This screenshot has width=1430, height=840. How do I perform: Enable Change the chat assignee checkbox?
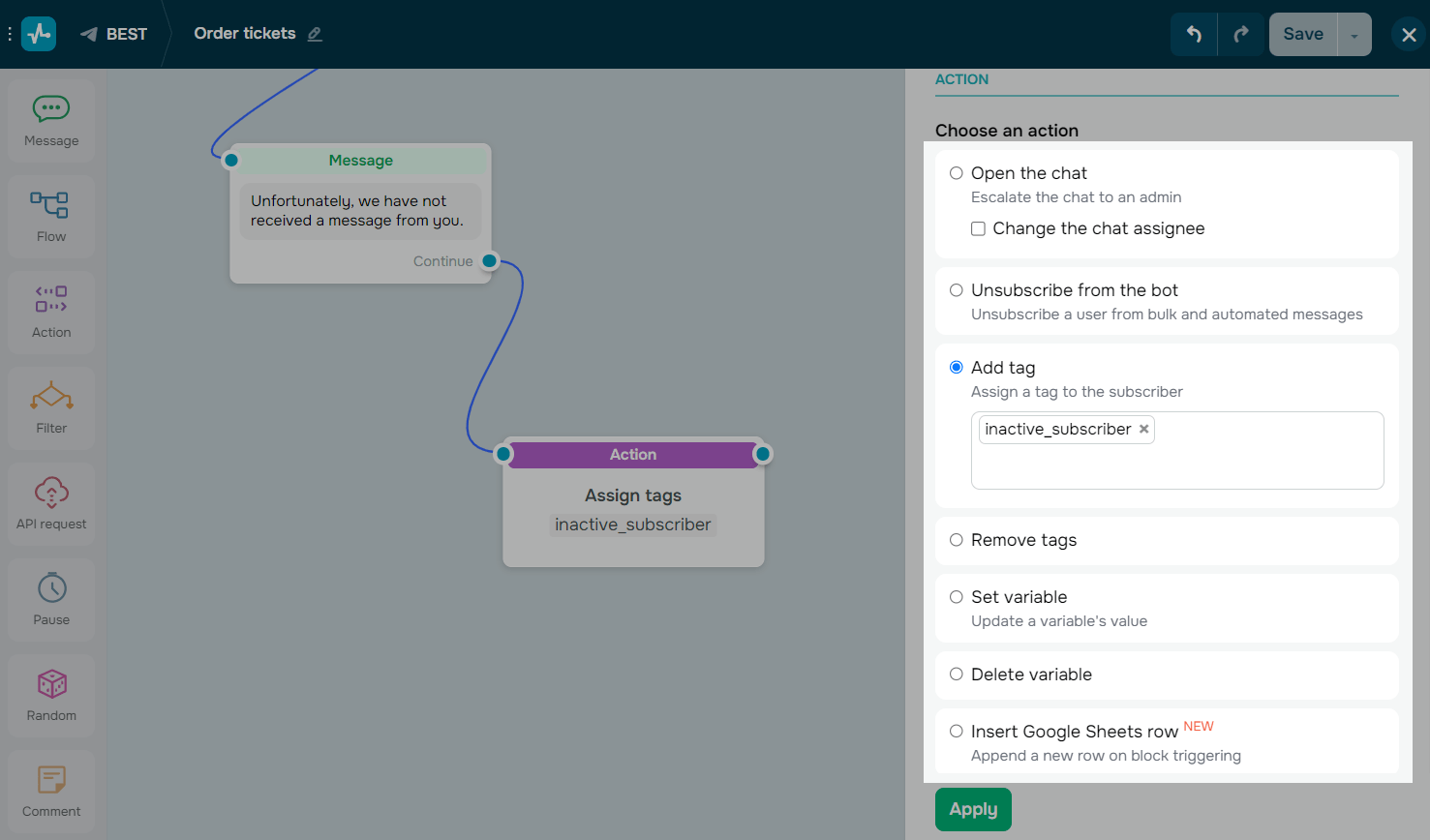(979, 229)
